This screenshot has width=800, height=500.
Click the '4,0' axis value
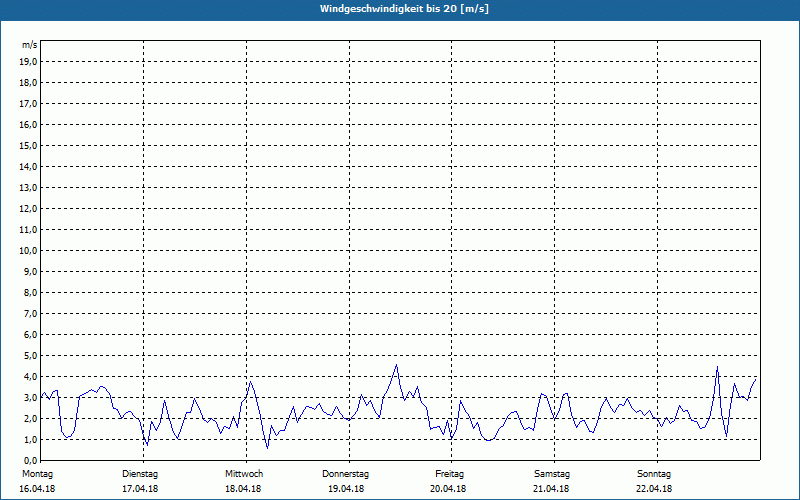(x=30, y=377)
